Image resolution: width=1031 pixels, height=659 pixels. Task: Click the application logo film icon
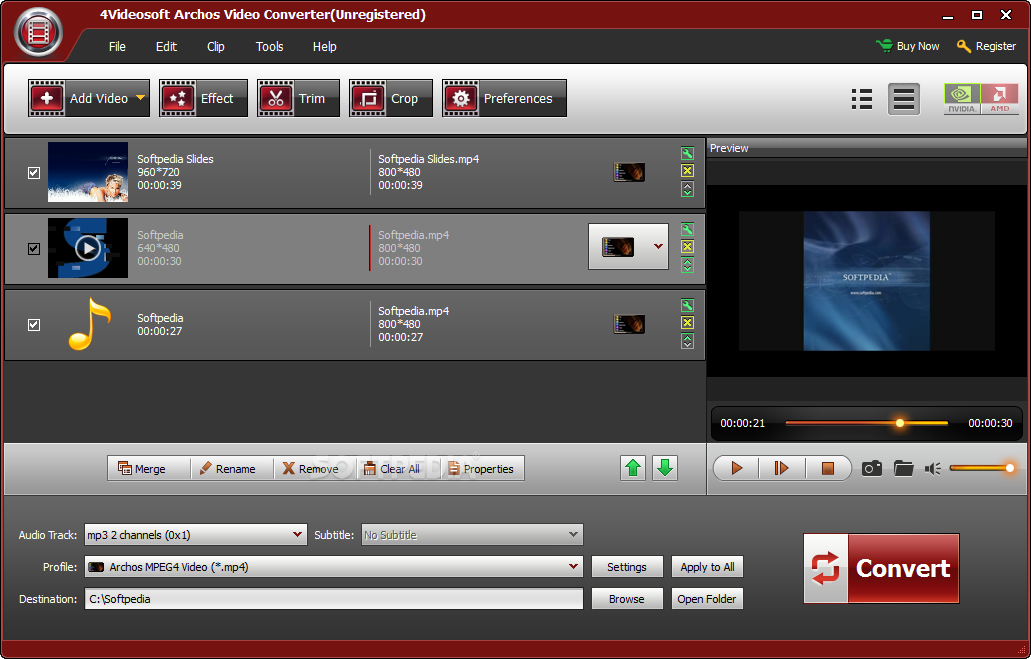38,33
